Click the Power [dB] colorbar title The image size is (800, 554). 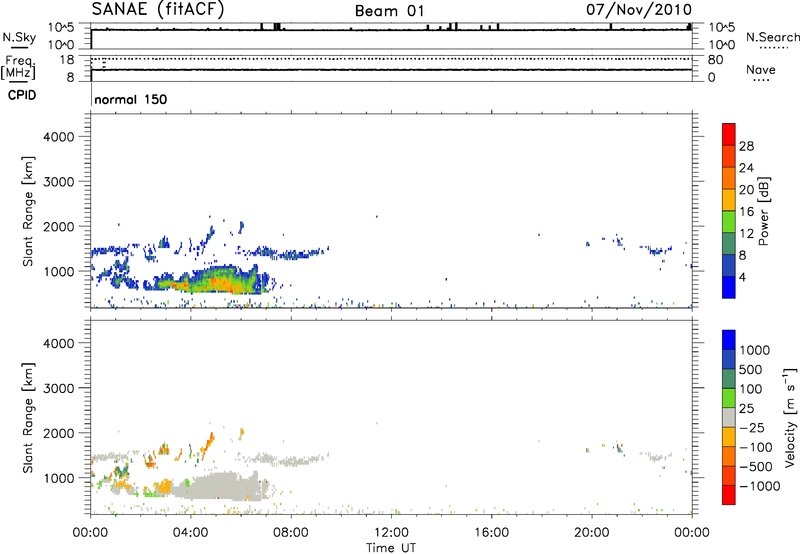point(763,211)
